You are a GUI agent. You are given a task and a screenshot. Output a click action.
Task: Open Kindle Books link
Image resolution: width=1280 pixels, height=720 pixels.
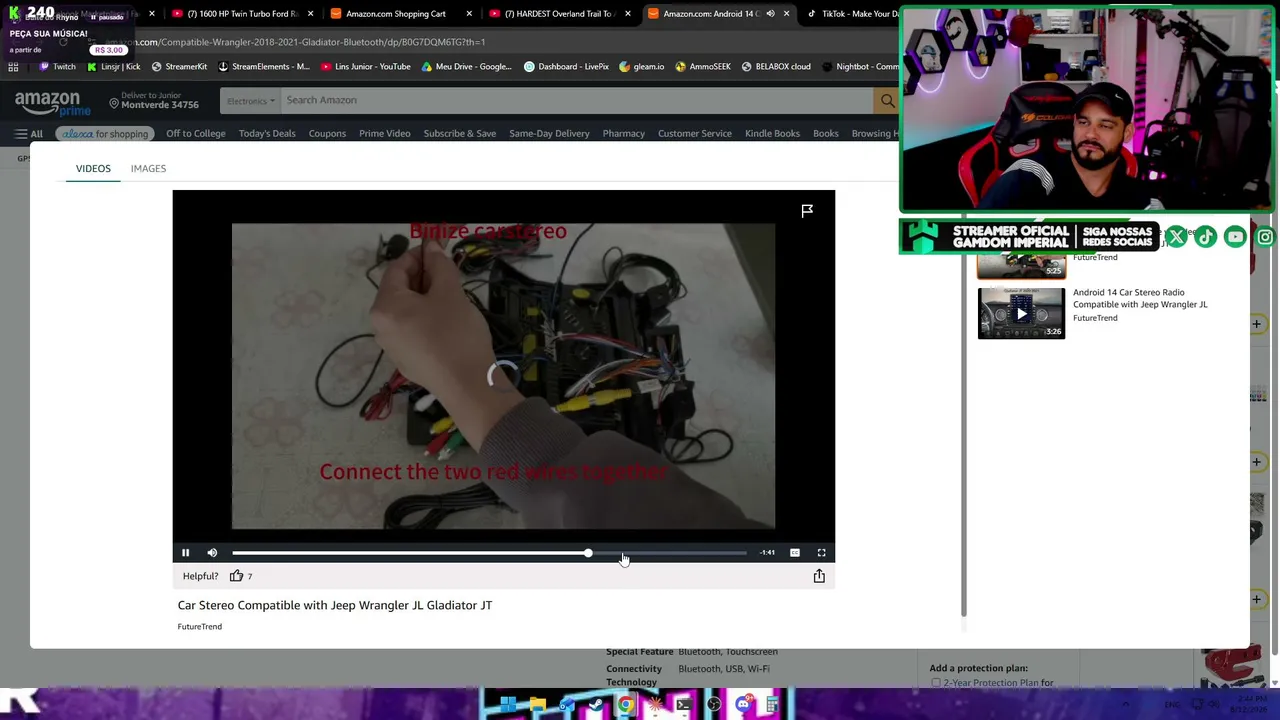[772, 134]
